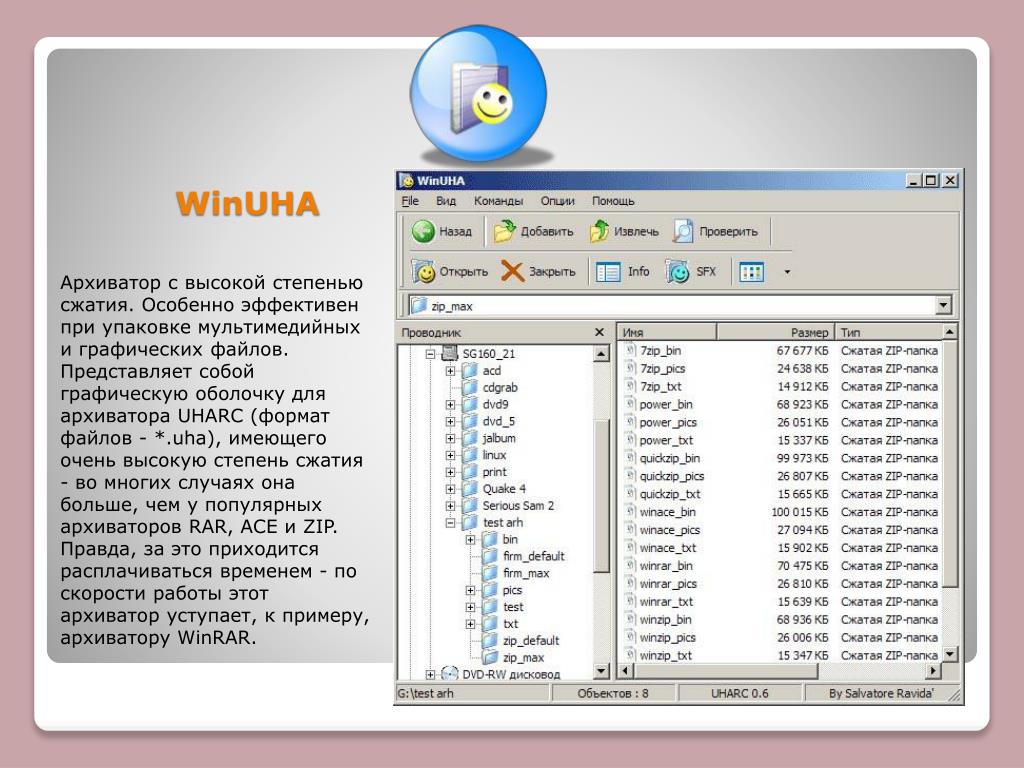The image size is (1024, 768).
Task: Click the quickzip_pics file icon
Action: [x=630, y=476]
